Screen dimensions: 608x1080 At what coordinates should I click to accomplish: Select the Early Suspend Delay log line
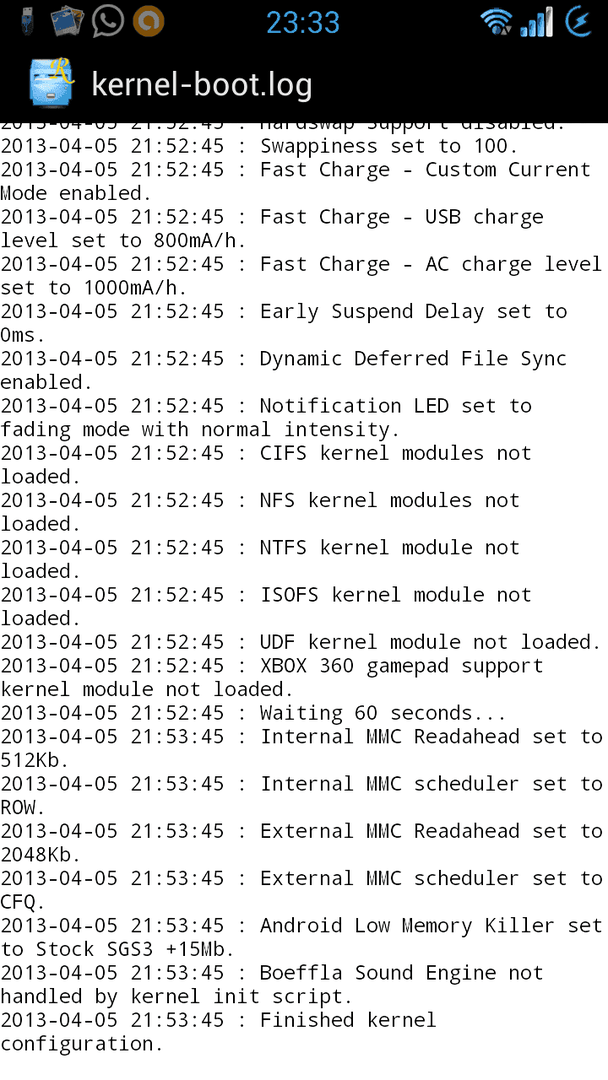(284, 323)
